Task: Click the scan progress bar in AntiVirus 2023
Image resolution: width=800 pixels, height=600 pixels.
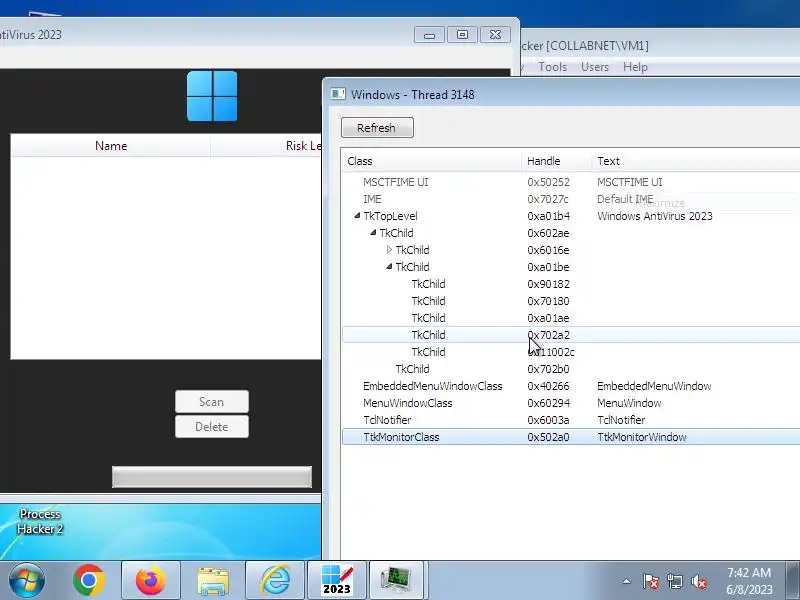Action: [212, 477]
